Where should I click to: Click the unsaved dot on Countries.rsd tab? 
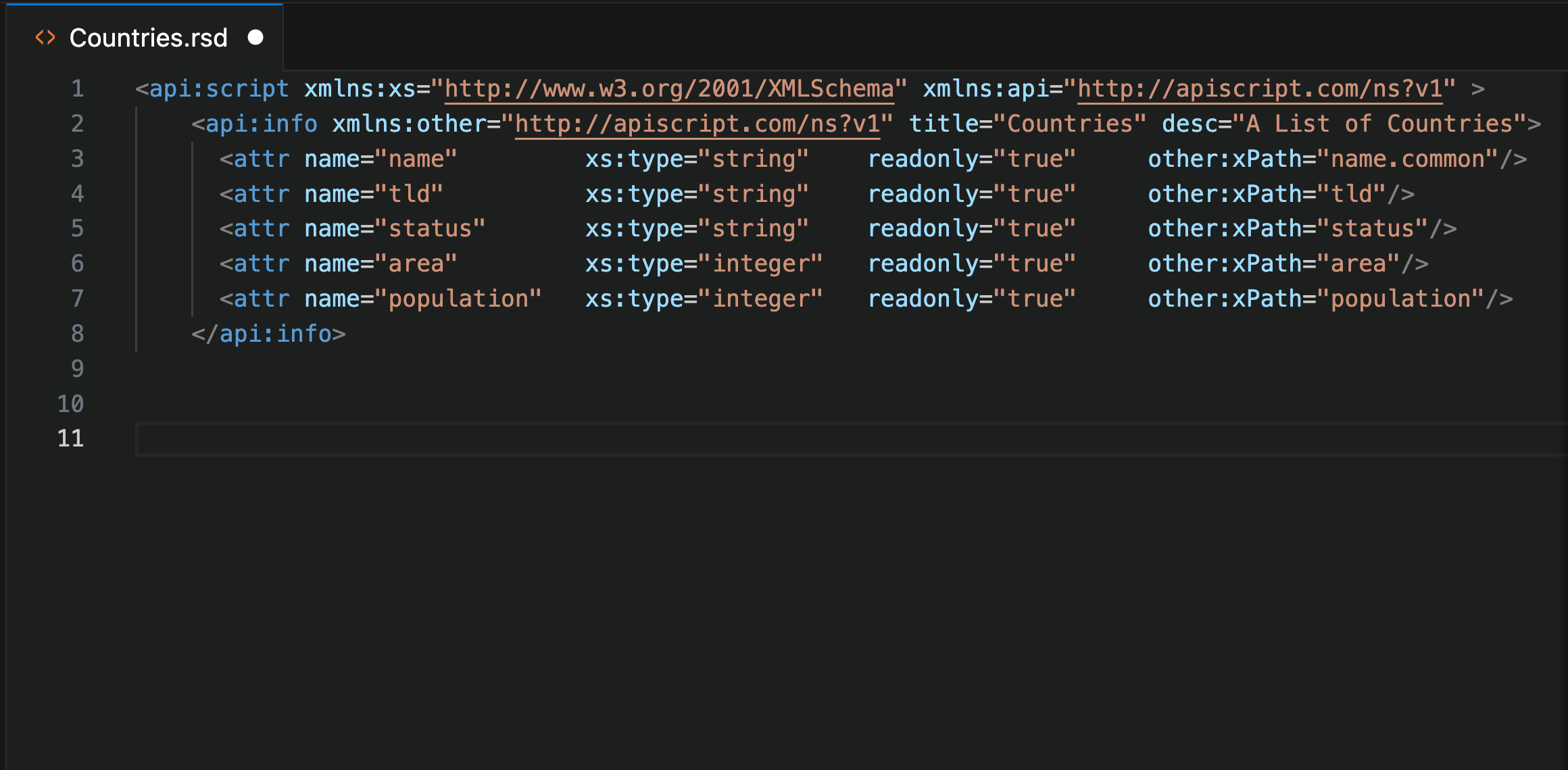(255, 37)
